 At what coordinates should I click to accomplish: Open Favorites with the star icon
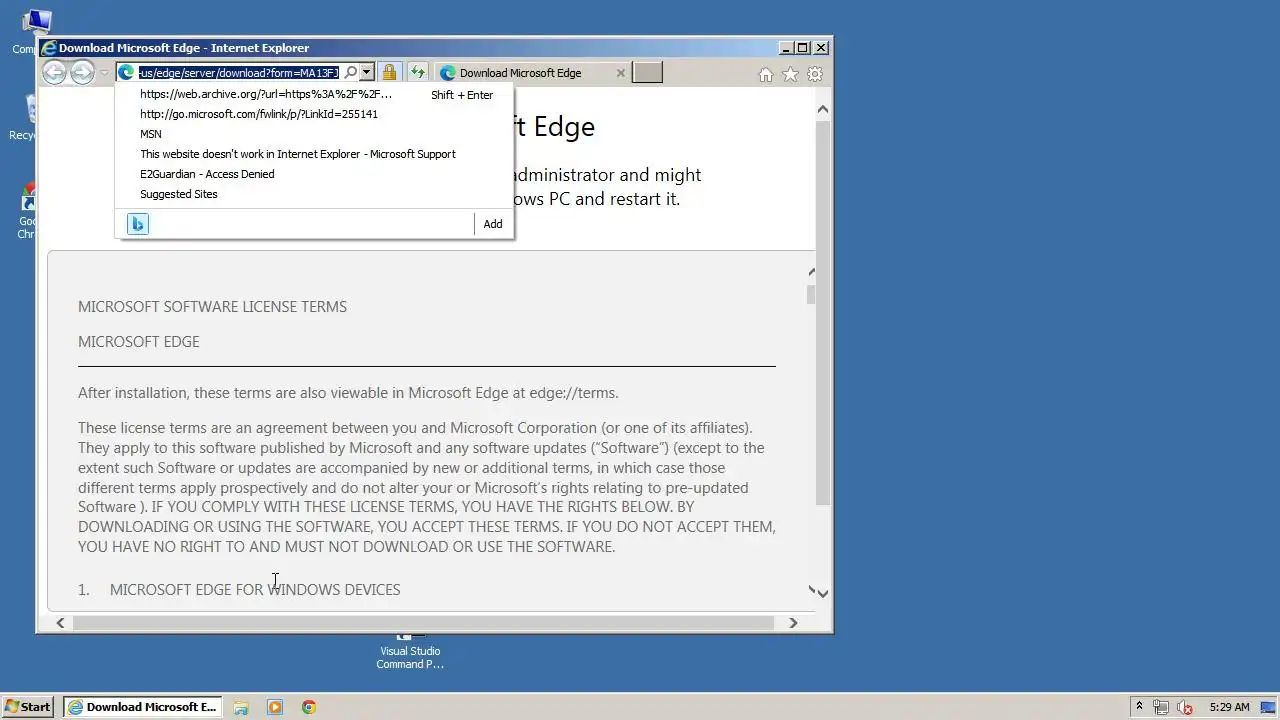coord(790,74)
